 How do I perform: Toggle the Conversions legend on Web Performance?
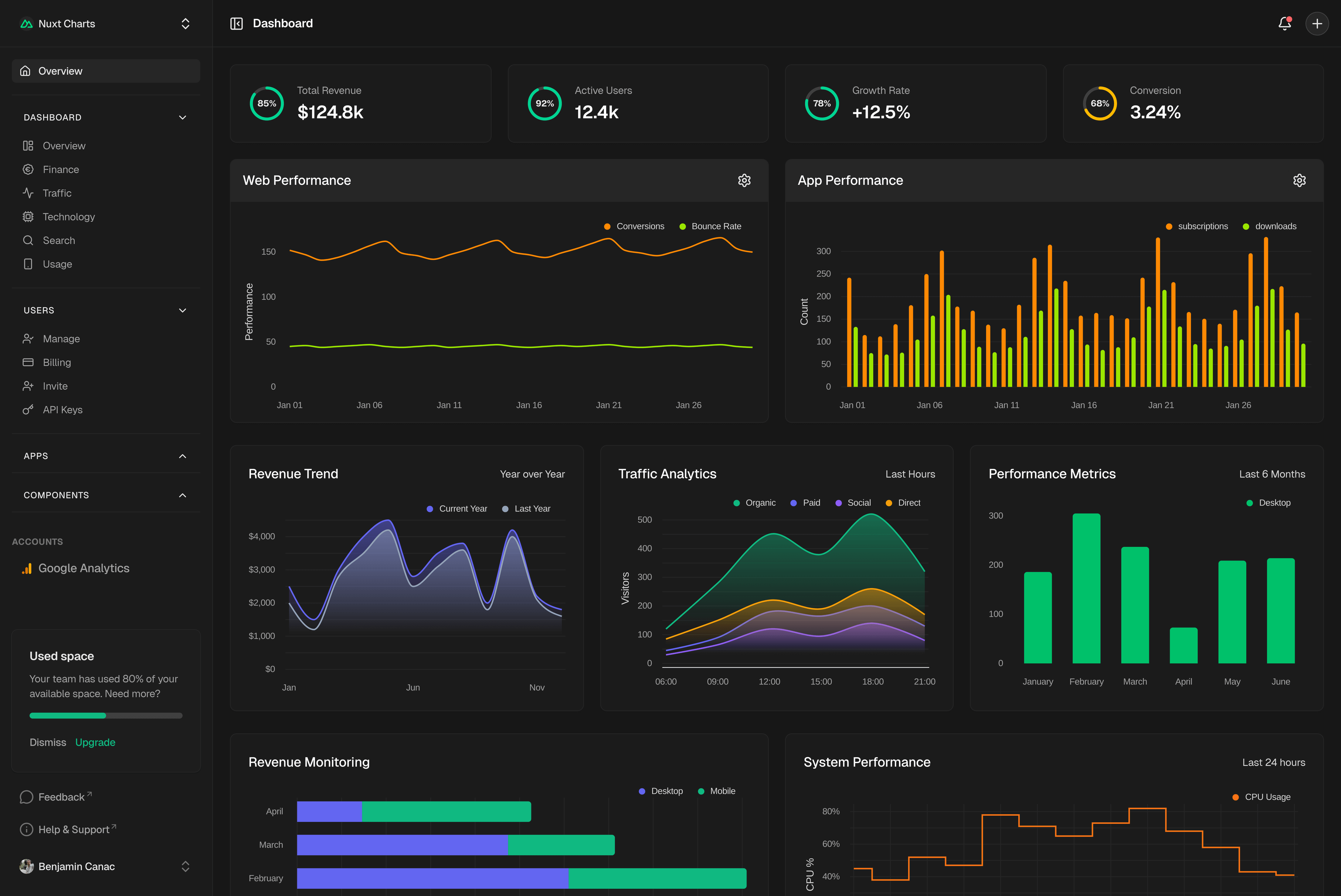tap(634, 226)
